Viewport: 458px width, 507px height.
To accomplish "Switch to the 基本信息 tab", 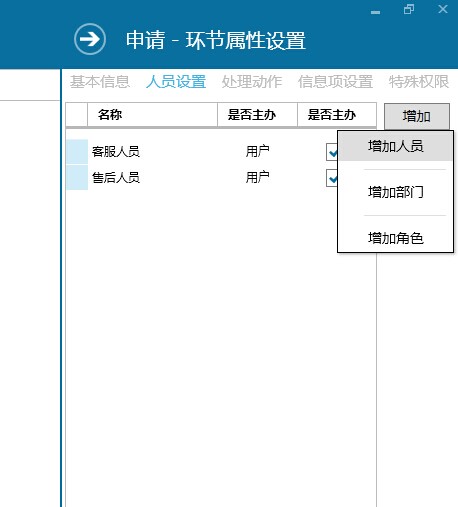I will [x=100, y=82].
